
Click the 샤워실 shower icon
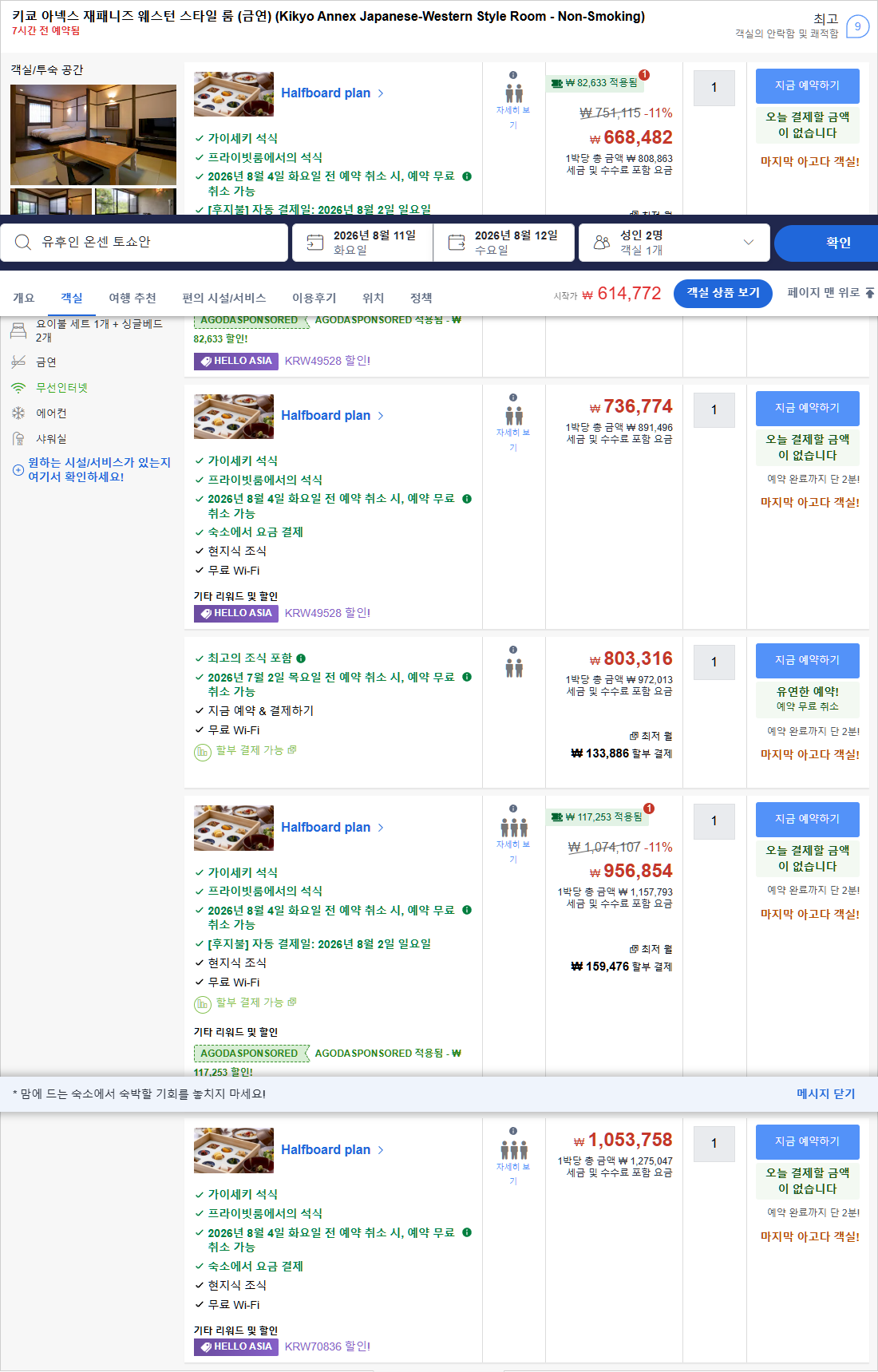(x=18, y=439)
